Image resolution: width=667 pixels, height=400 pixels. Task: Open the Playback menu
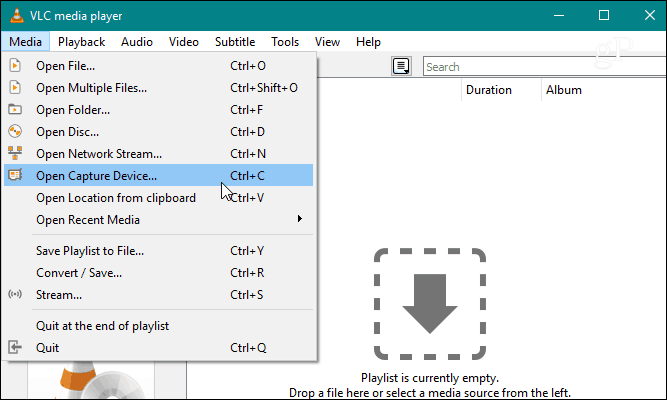(x=81, y=42)
